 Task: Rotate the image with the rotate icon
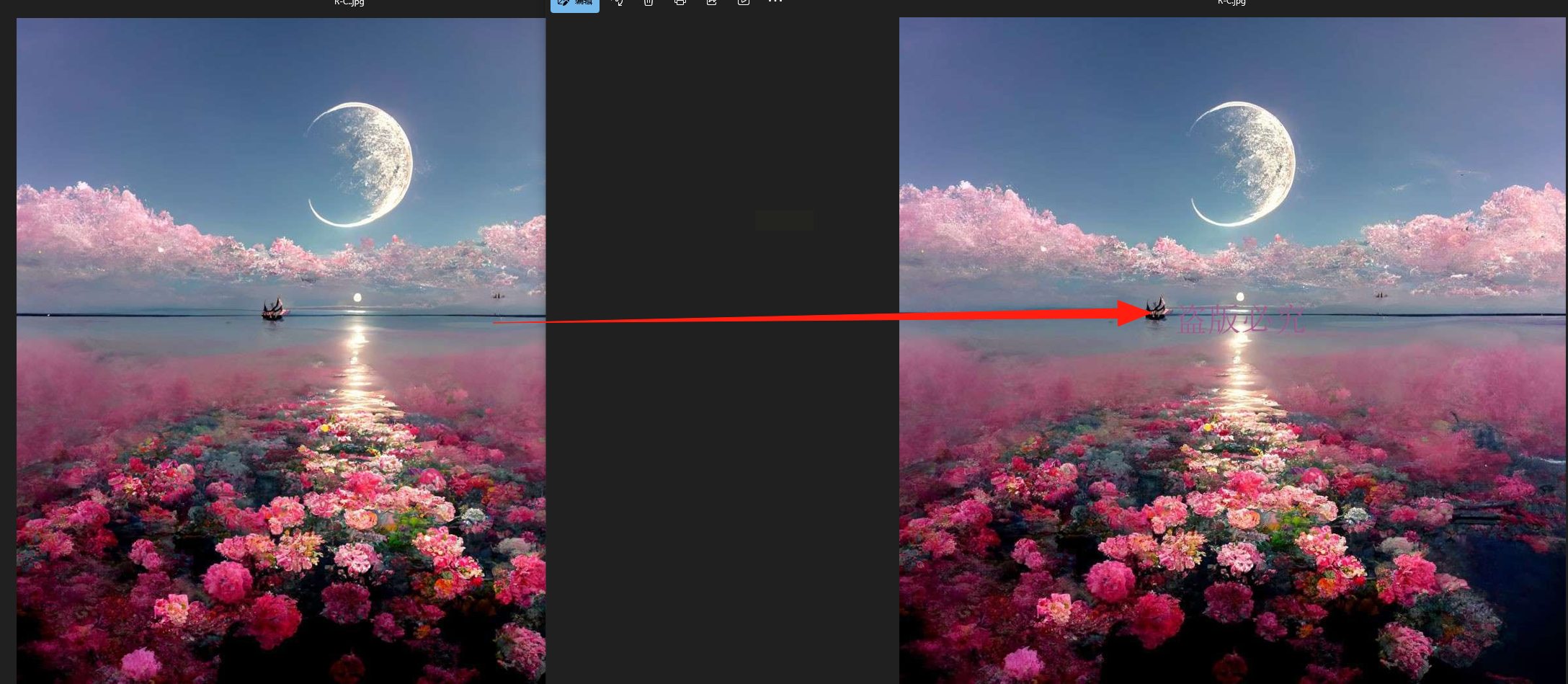[618, 2]
